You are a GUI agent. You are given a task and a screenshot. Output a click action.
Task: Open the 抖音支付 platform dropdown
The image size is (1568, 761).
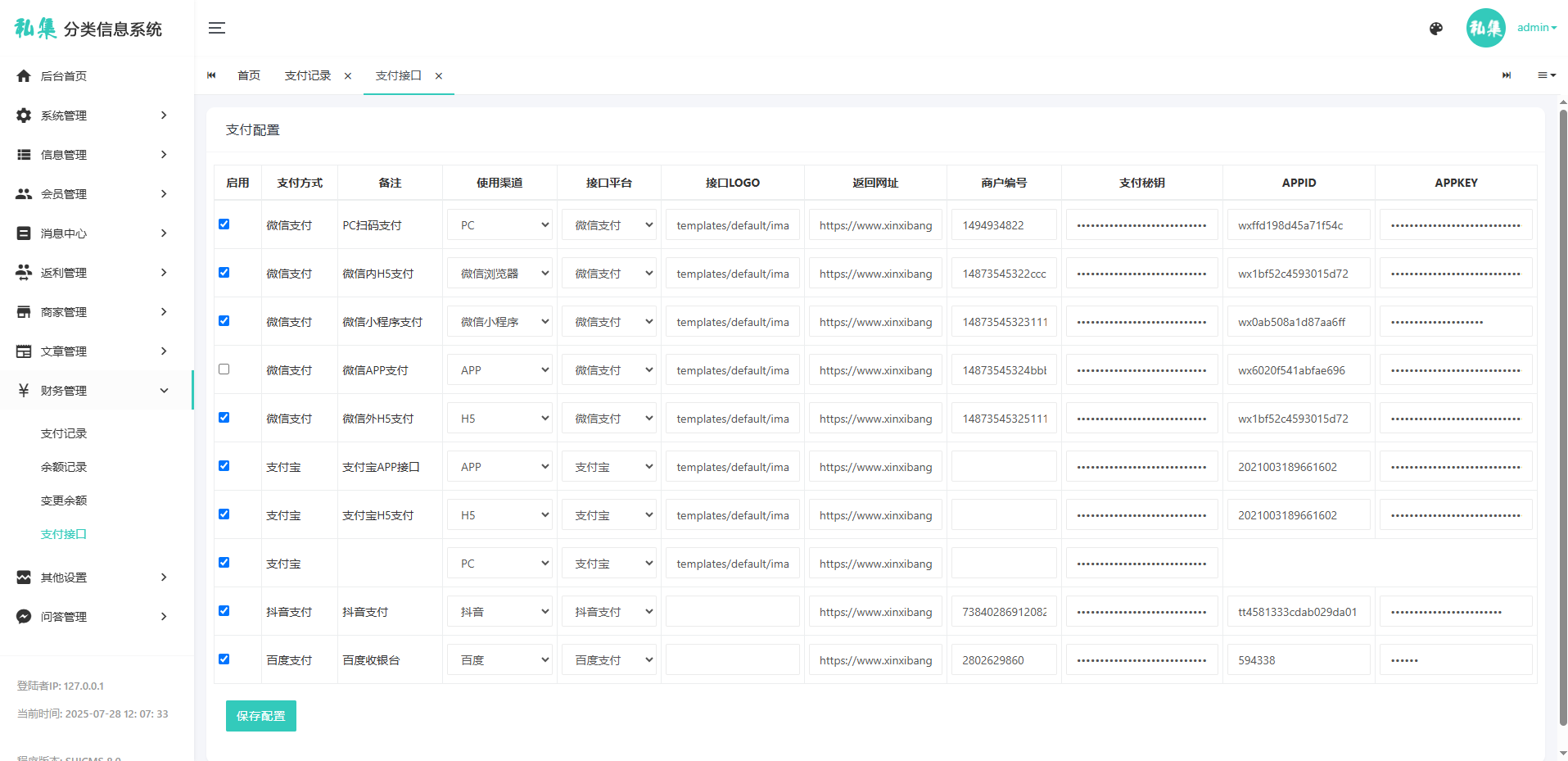pyautogui.click(x=608, y=612)
